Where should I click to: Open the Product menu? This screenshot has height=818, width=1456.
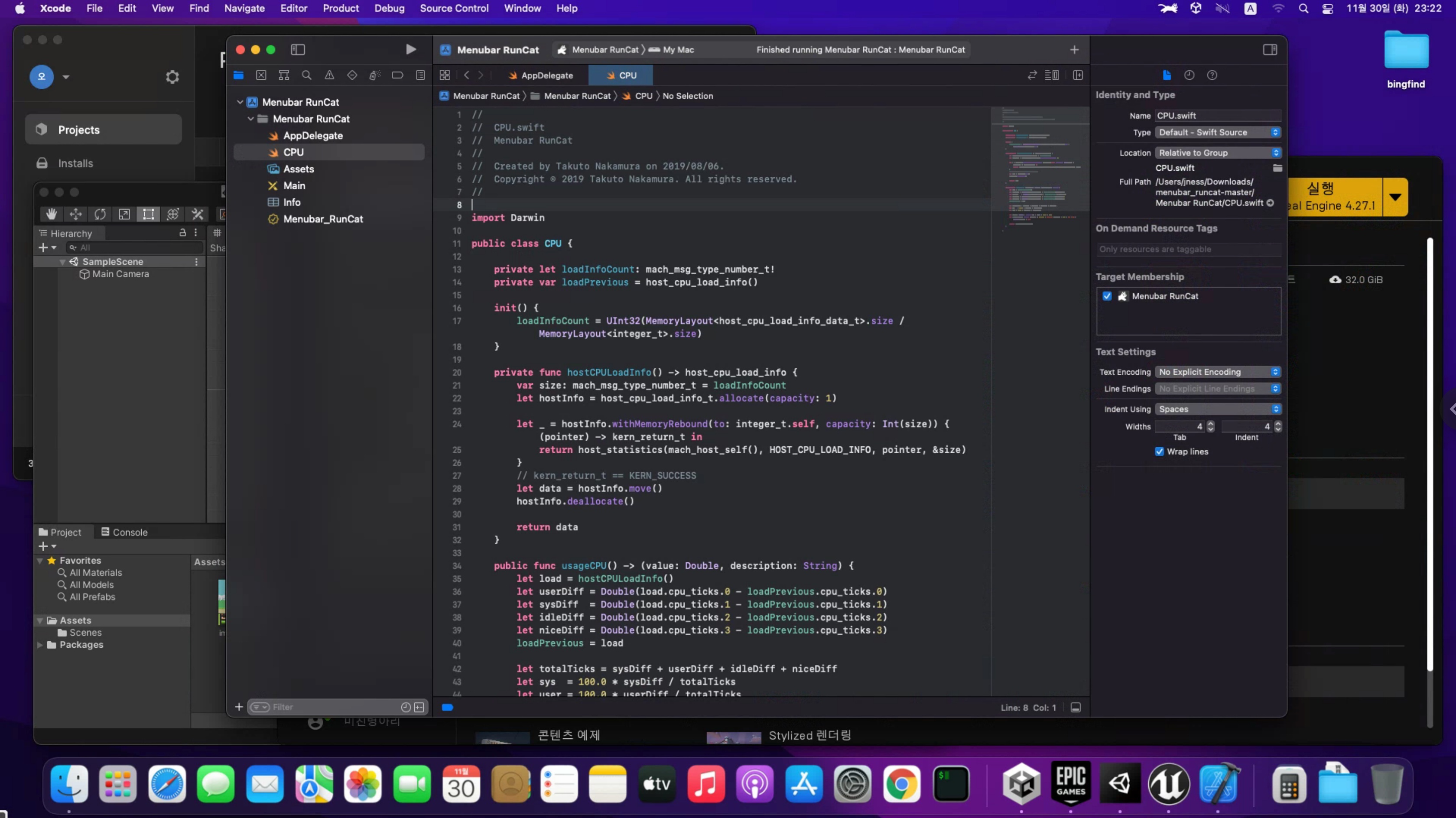(x=340, y=9)
